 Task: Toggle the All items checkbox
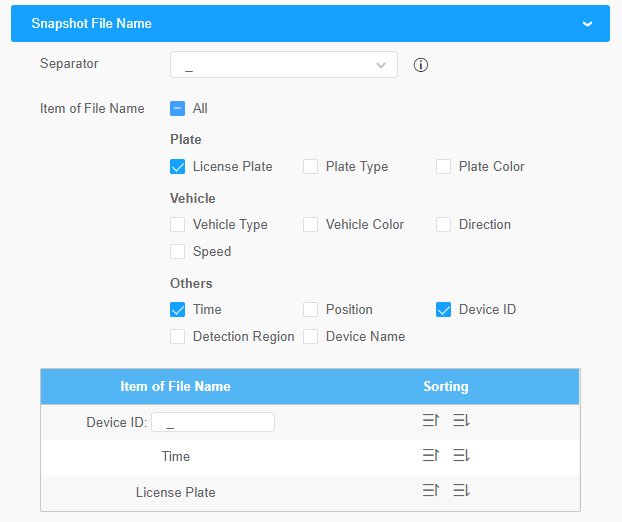177,108
